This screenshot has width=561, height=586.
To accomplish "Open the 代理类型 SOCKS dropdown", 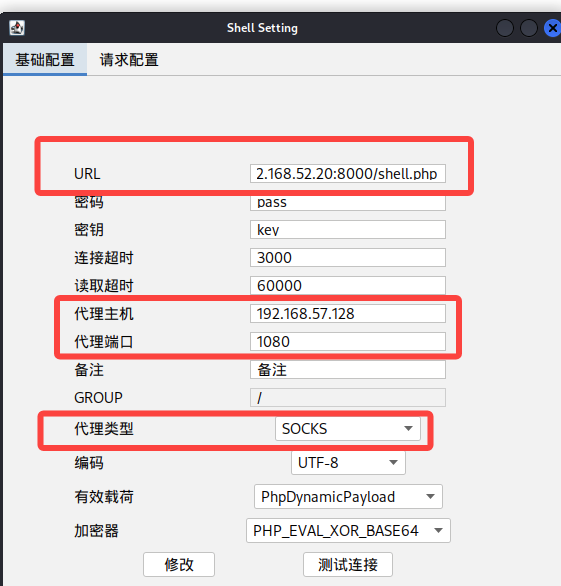I will 348,429.
